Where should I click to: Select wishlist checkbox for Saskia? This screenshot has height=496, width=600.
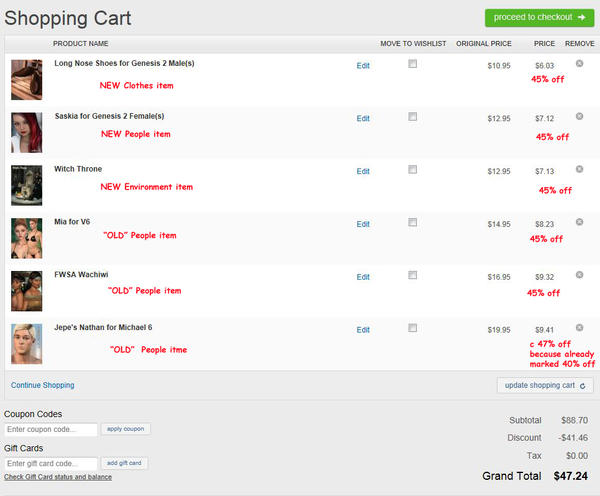pyautogui.click(x=412, y=117)
